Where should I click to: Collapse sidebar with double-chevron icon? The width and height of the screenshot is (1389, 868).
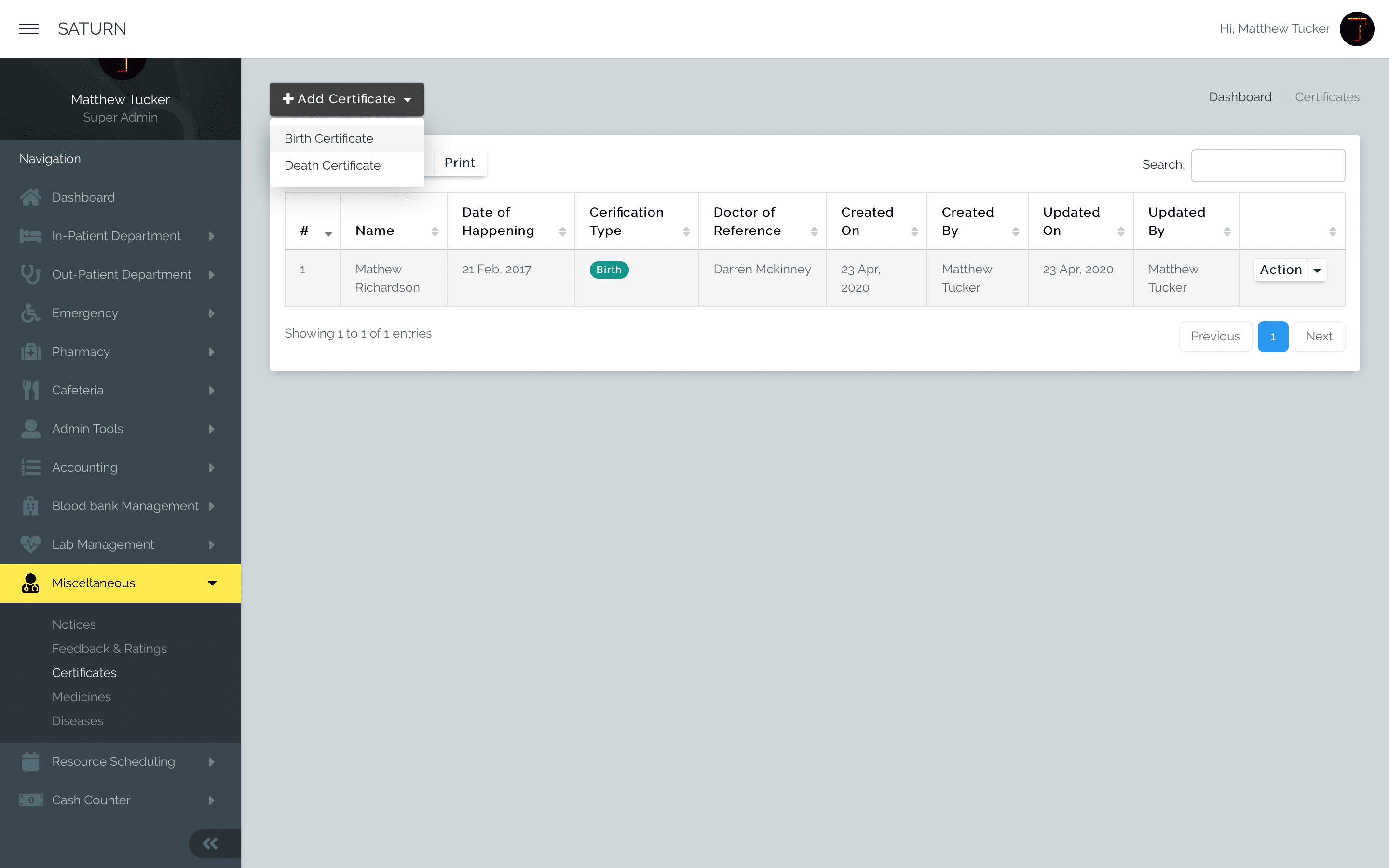pos(210,843)
